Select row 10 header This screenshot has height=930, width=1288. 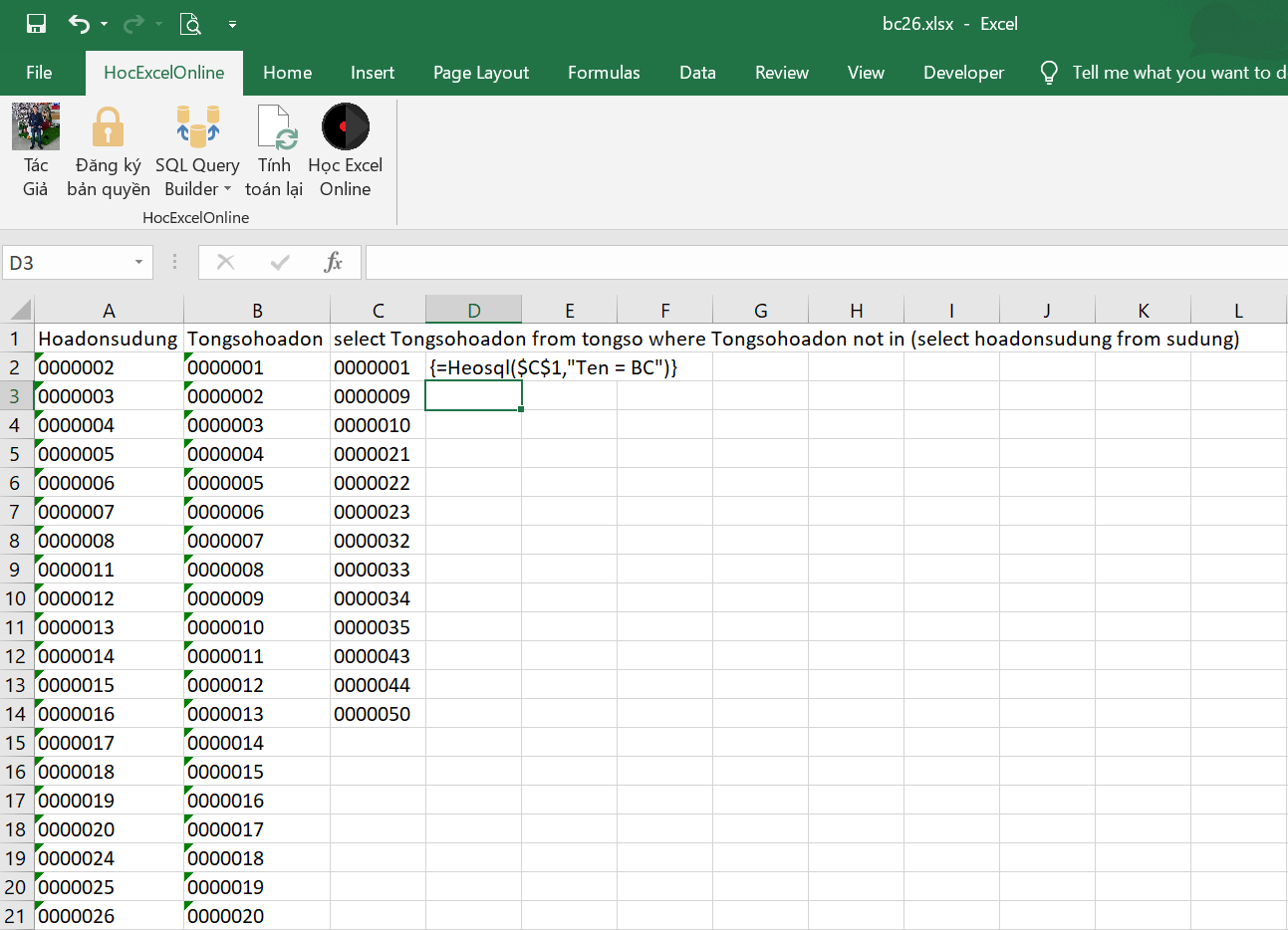pyautogui.click(x=17, y=598)
